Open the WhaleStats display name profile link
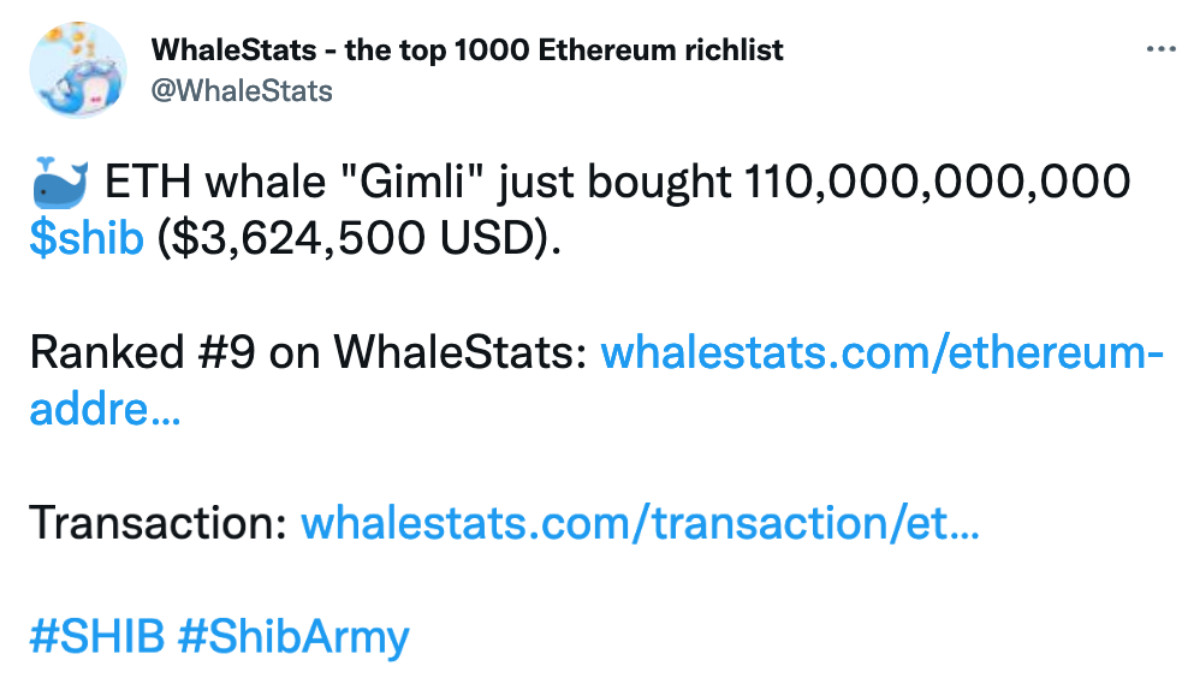 pyautogui.click(x=467, y=50)
